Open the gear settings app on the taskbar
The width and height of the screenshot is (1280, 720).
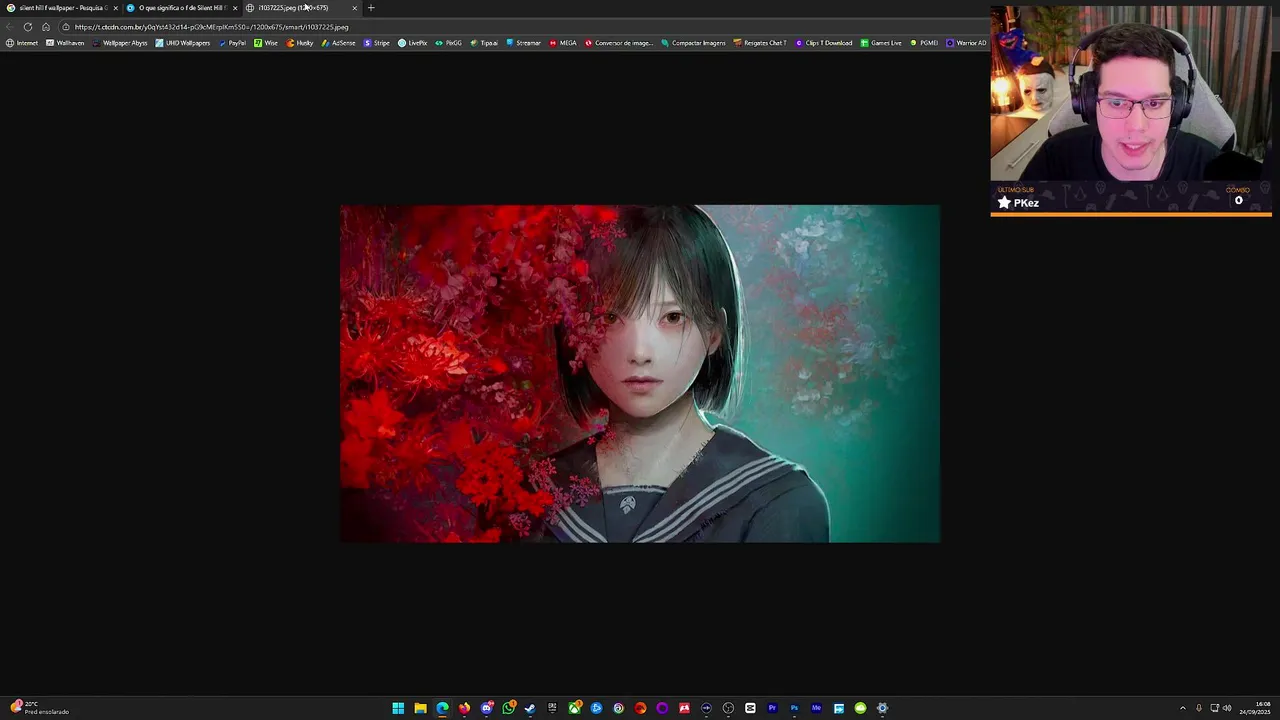(882, 708)
